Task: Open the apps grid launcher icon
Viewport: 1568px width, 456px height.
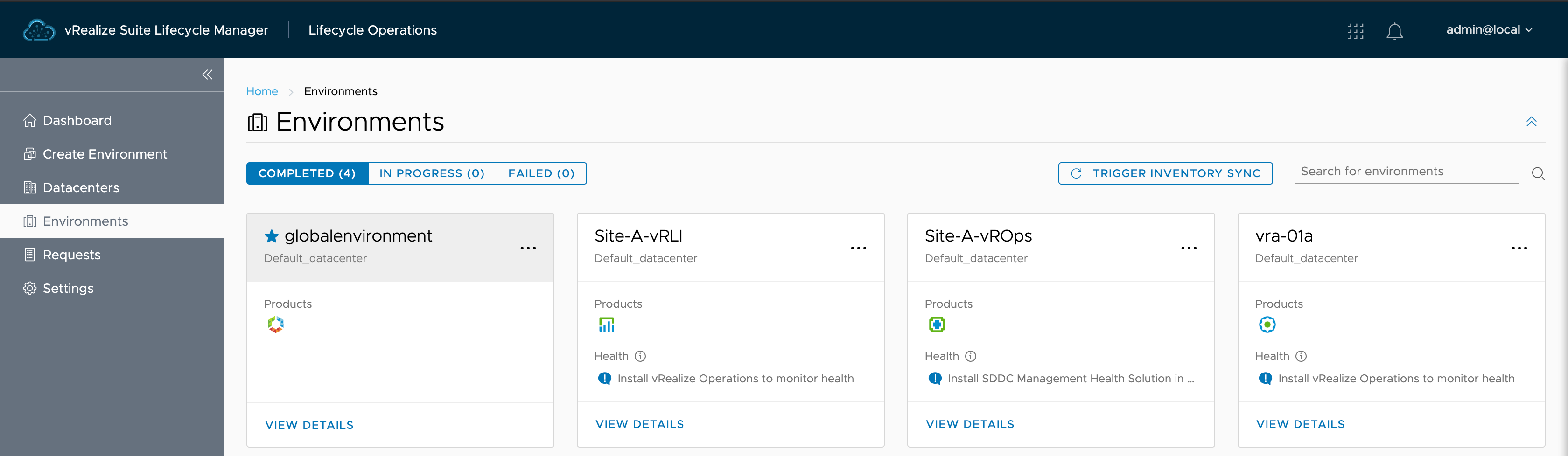Action: 1356,31
